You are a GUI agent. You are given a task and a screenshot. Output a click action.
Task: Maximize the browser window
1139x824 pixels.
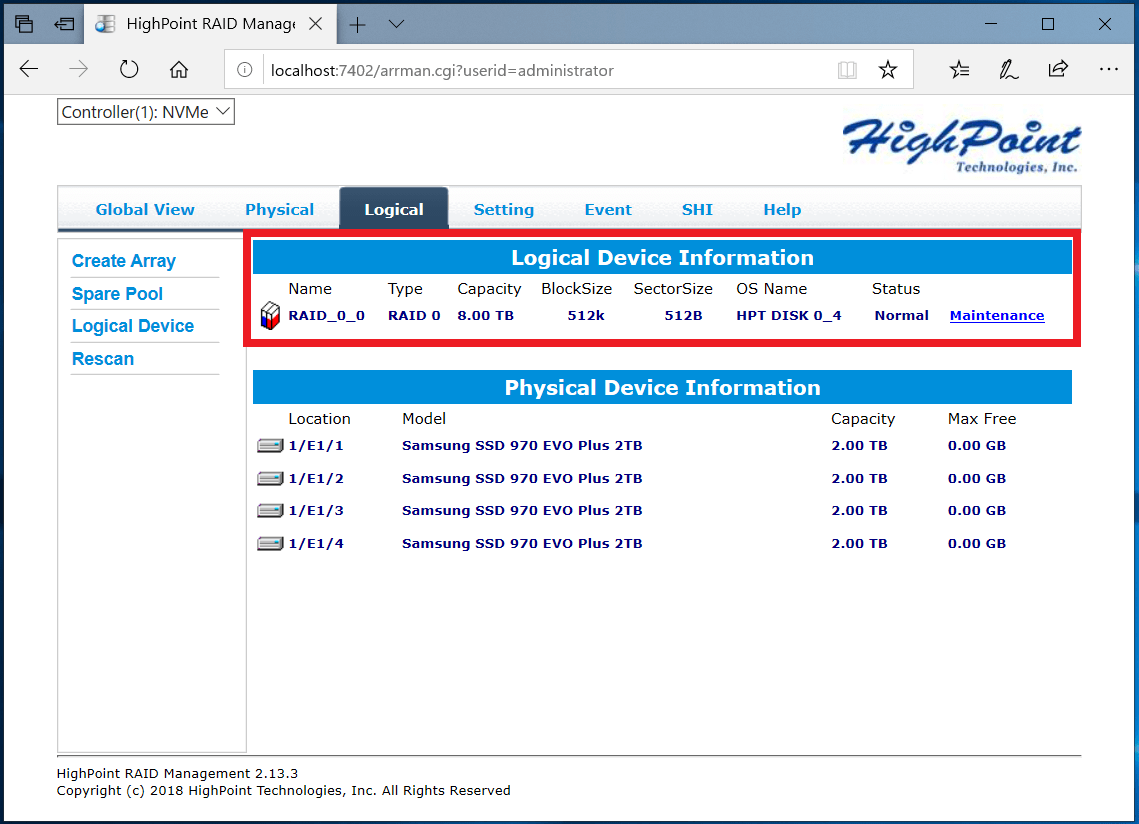point(1047,24)
